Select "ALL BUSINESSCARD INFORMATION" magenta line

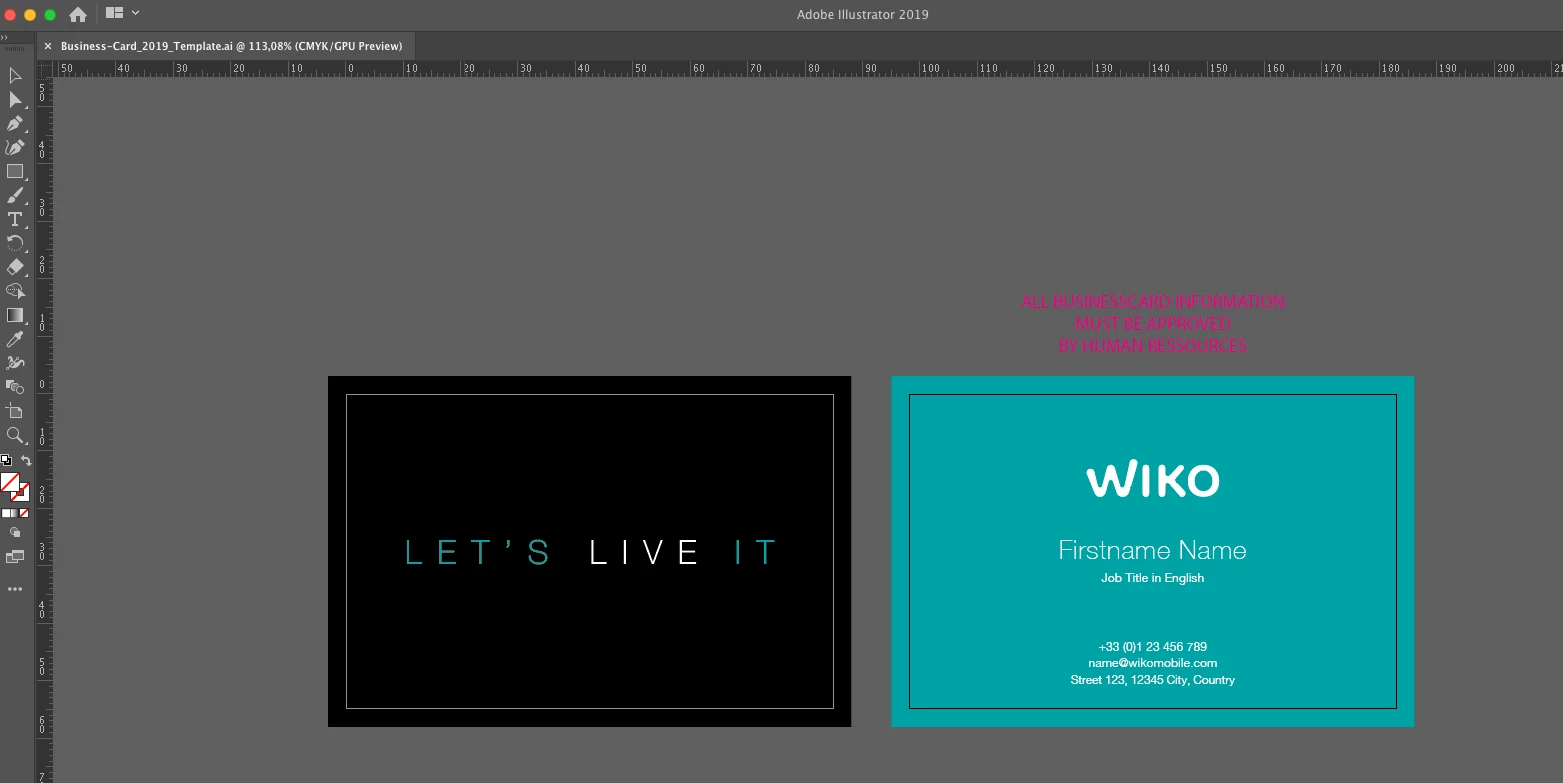coord(1153,301)
